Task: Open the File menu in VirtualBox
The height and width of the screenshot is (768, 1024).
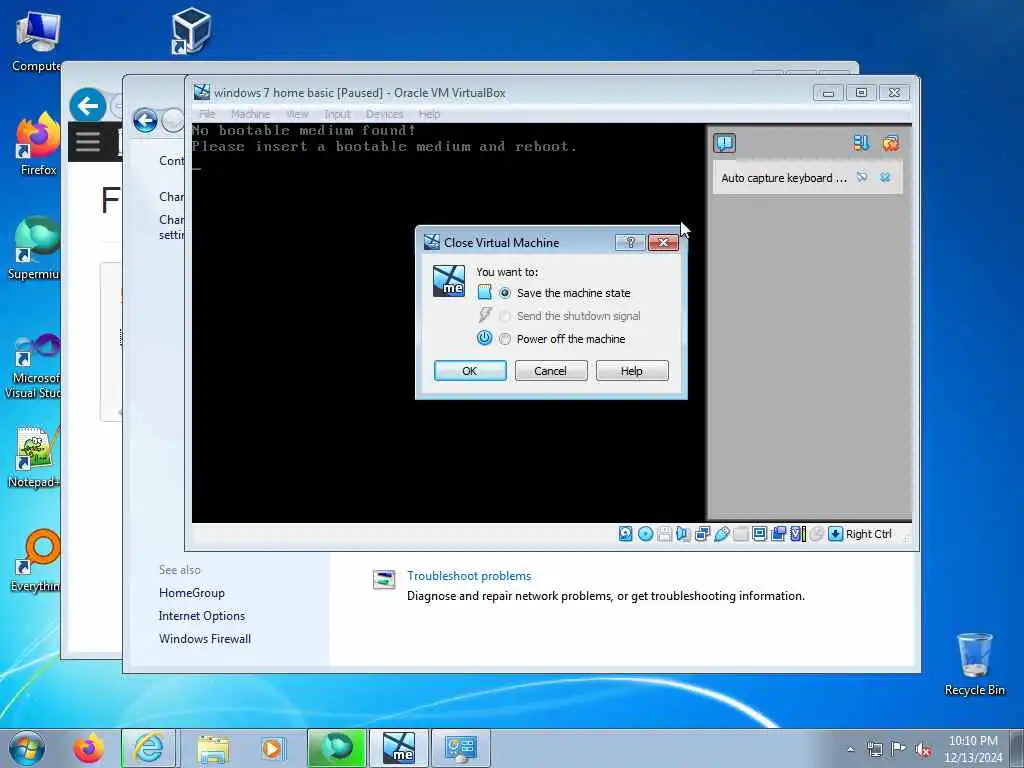Action: [x=207, y=114]
